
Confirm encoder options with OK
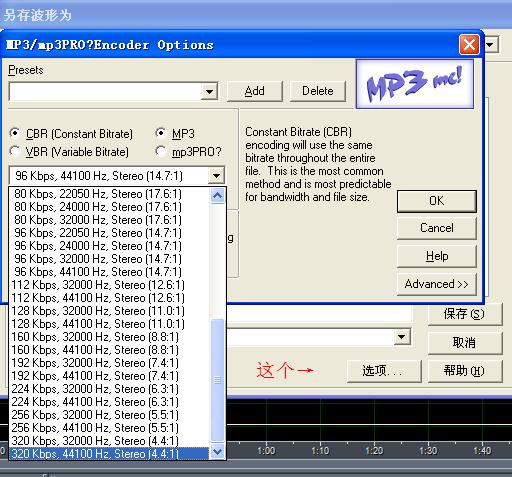(437, 201)
